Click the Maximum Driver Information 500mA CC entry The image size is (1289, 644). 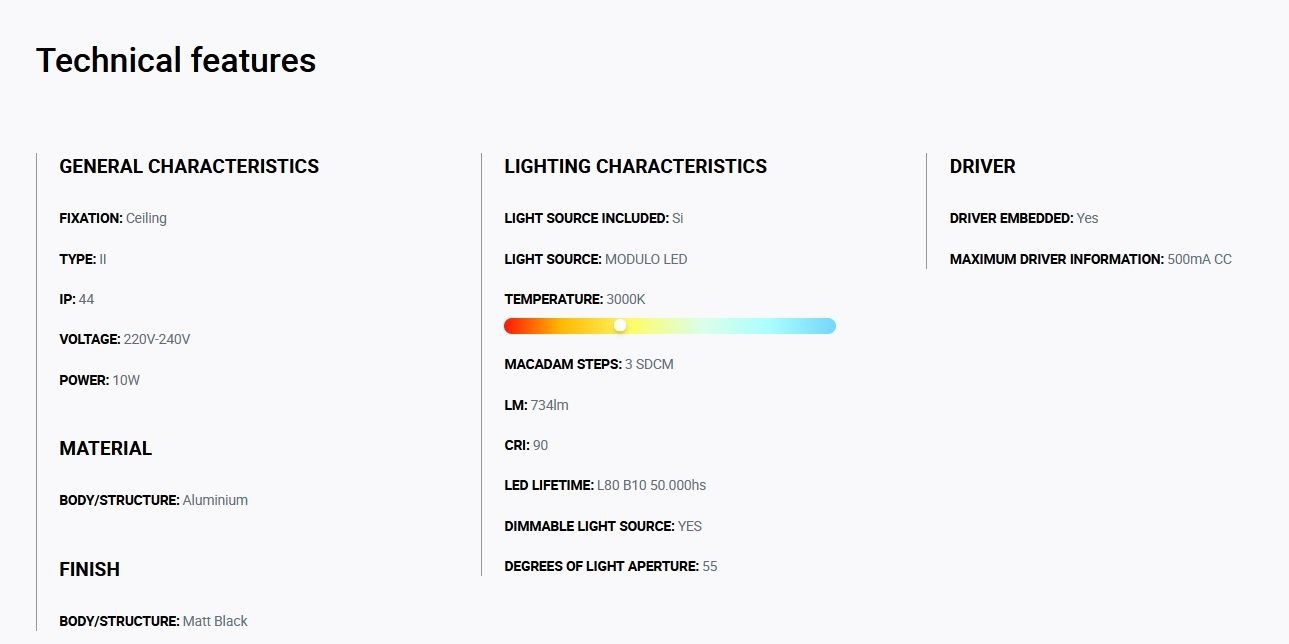[1090, 259]
